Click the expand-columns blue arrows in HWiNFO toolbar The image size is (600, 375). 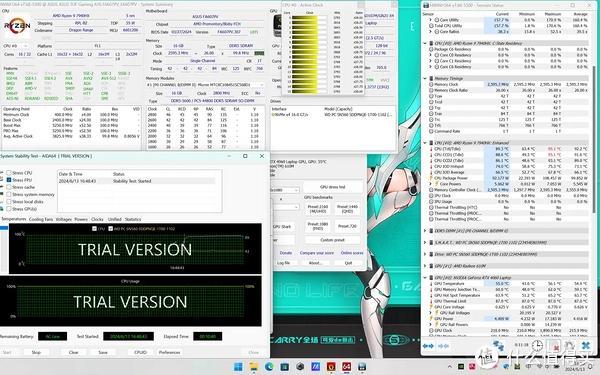[428, 346]
